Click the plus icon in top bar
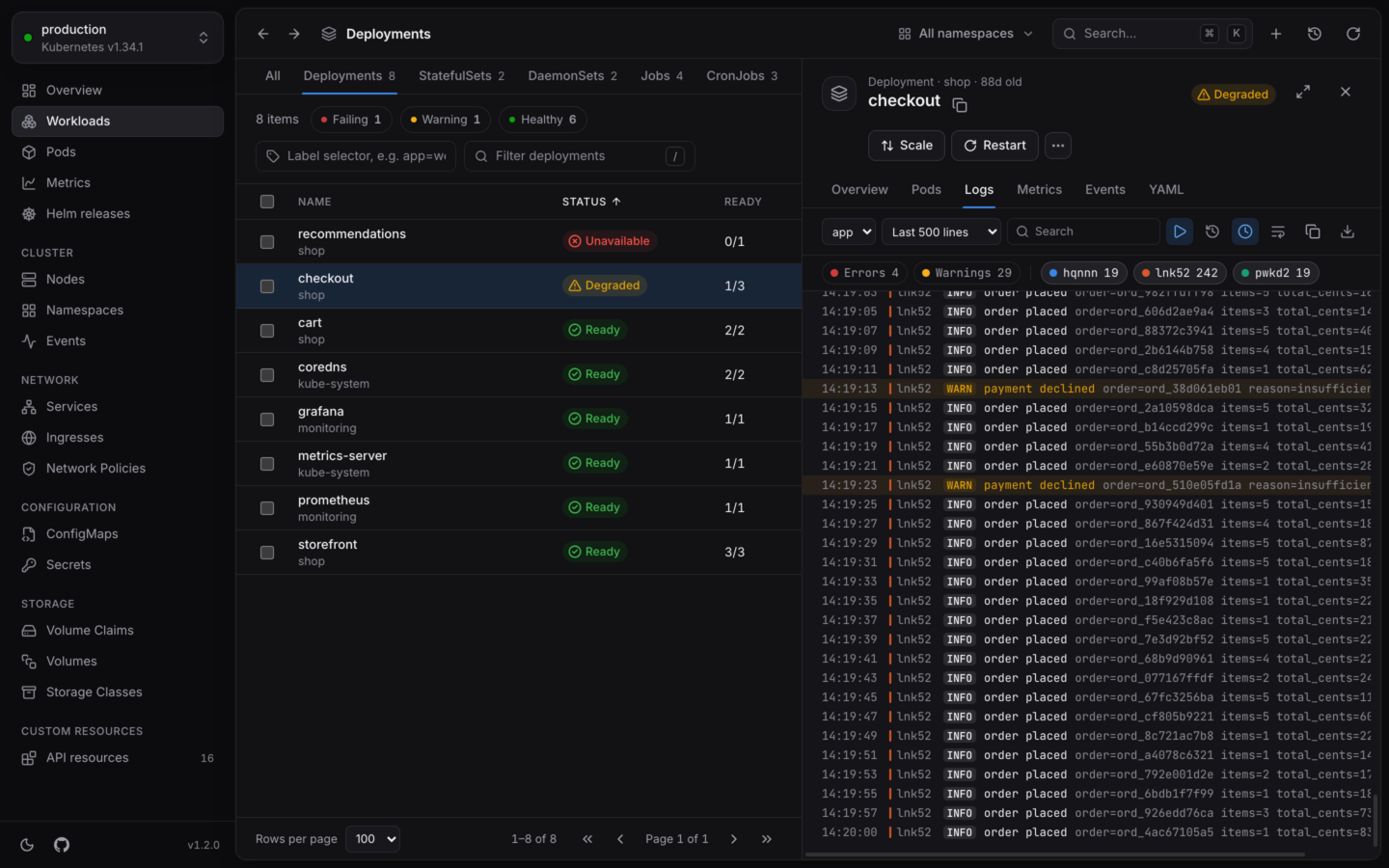1389x868 pixels. coord(1276,34)
